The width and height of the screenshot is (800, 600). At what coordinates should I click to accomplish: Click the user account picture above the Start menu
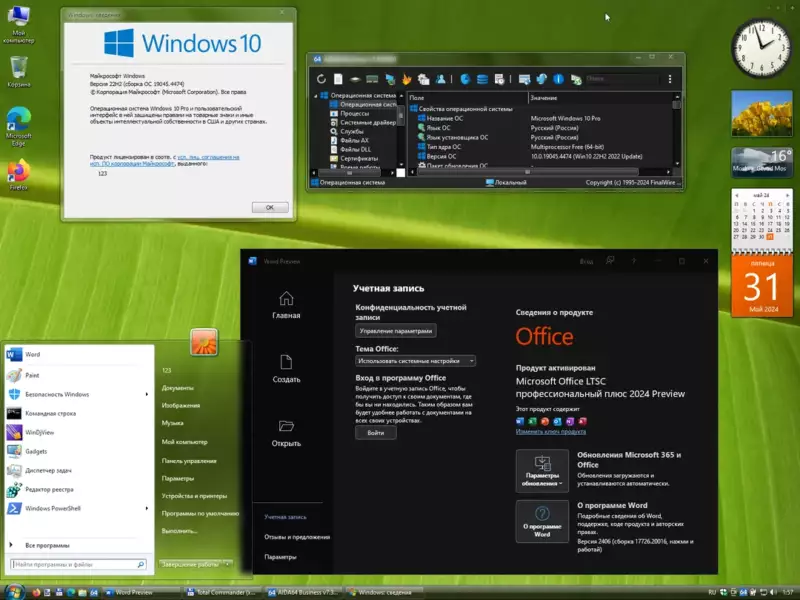[x=204, y=342]
